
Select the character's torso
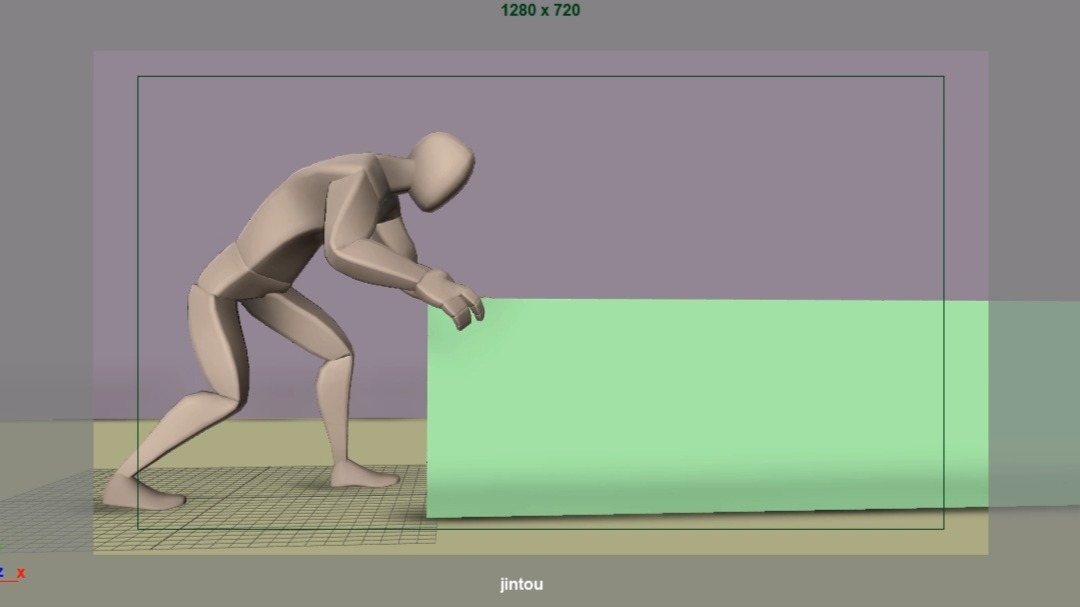point(303,222)
